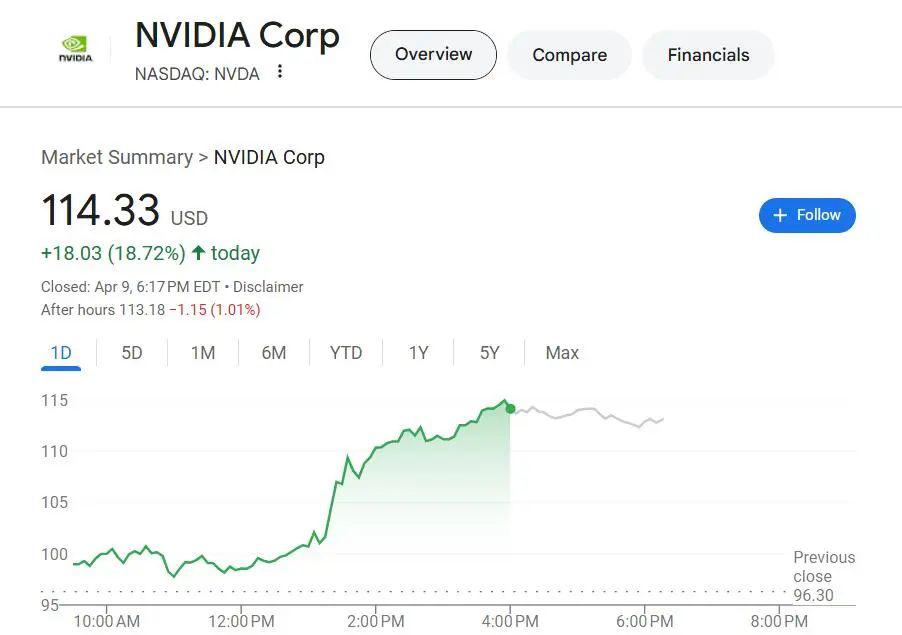Select the 6M time range
902x635 pixels.
274,353
